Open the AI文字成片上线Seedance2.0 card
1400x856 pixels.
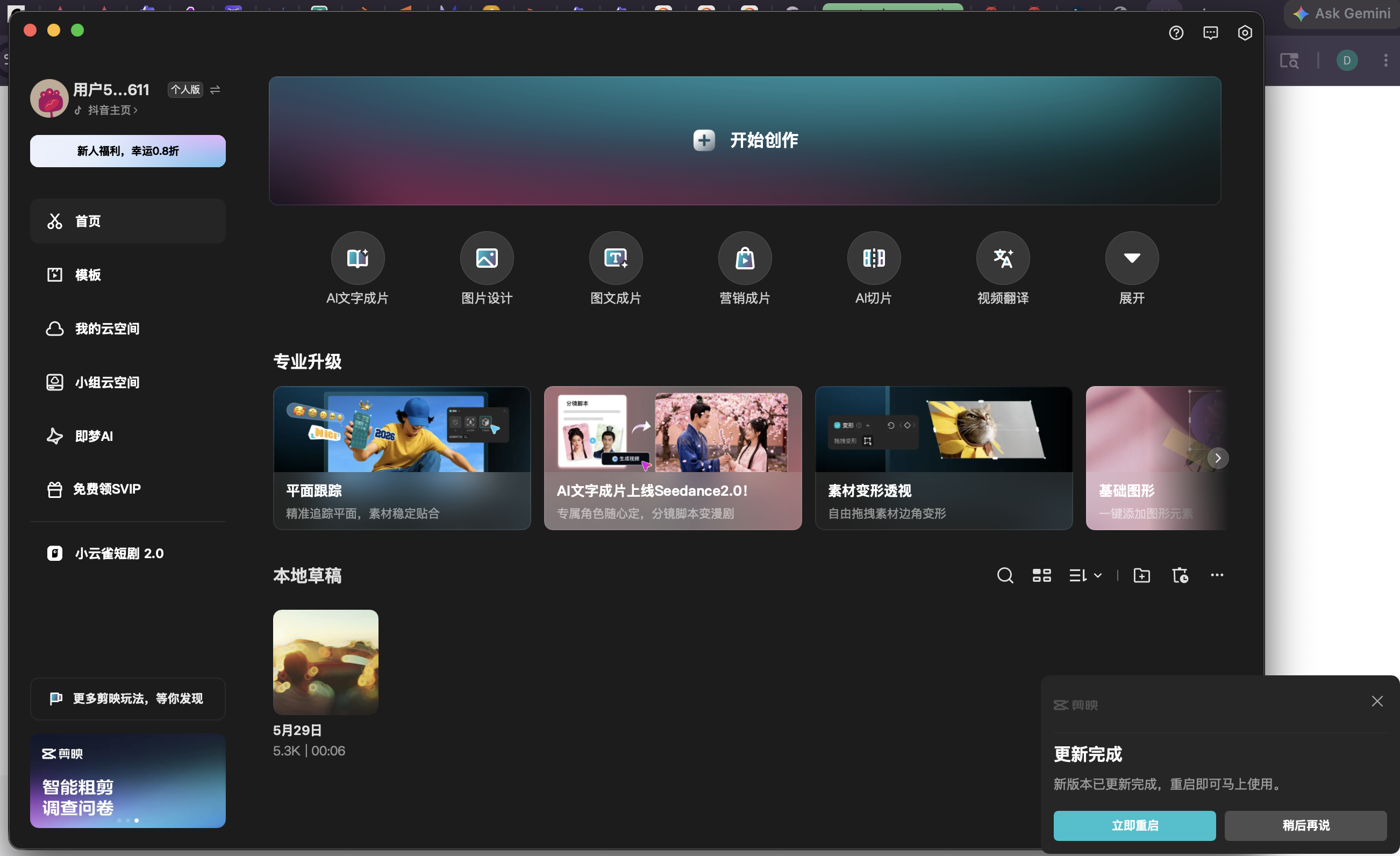[673, 458]
